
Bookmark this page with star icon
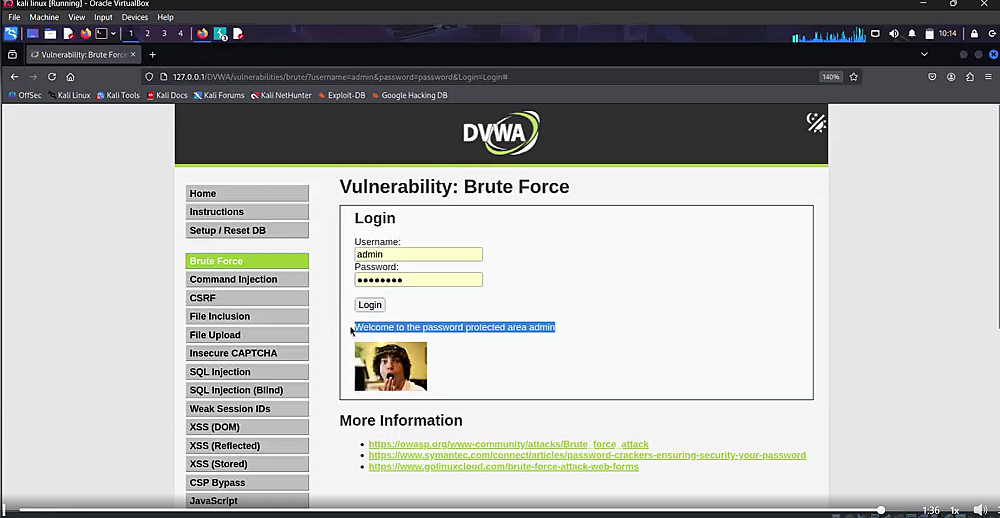(854, 77)
